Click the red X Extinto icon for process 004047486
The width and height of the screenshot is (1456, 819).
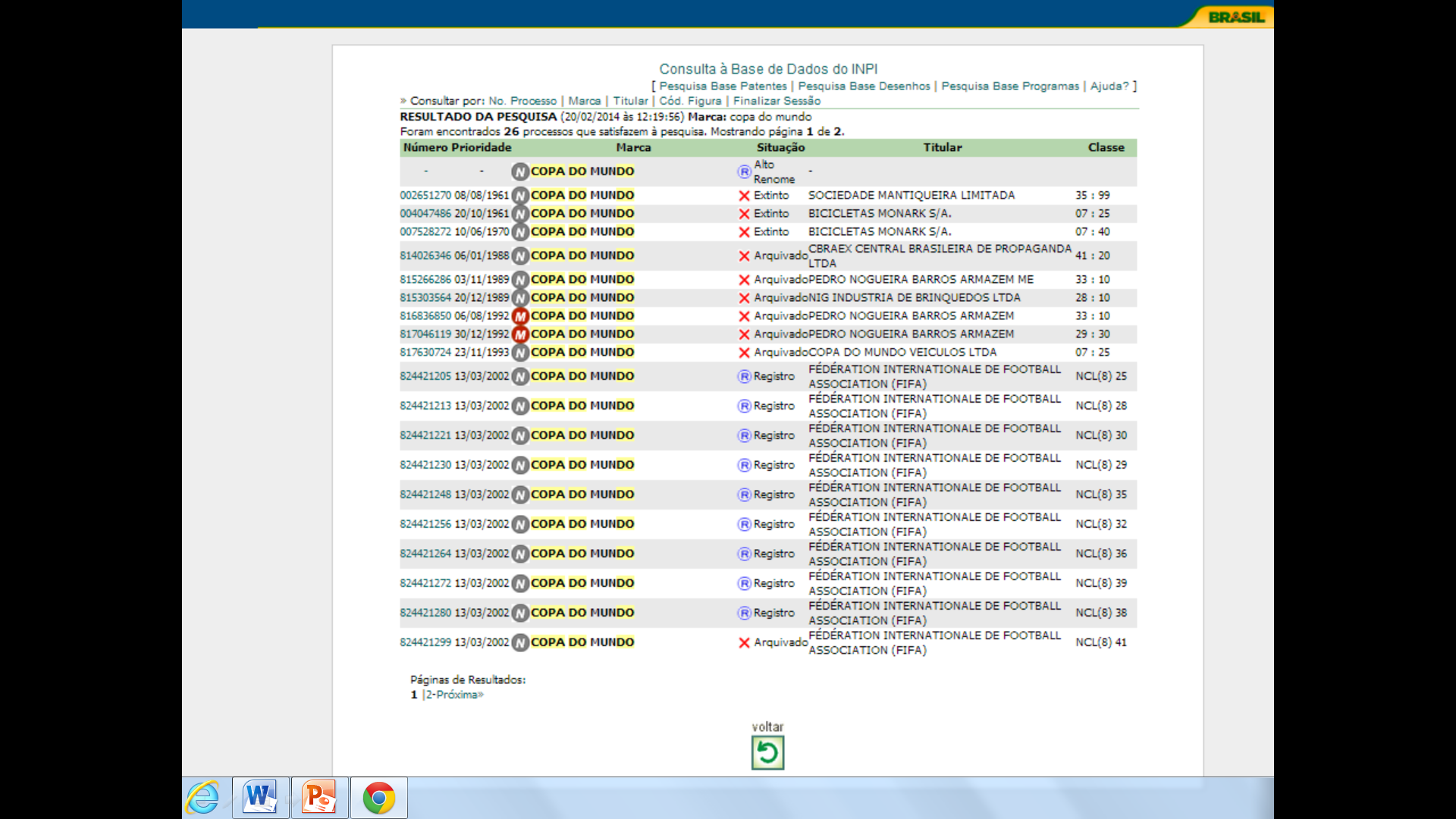744,214
